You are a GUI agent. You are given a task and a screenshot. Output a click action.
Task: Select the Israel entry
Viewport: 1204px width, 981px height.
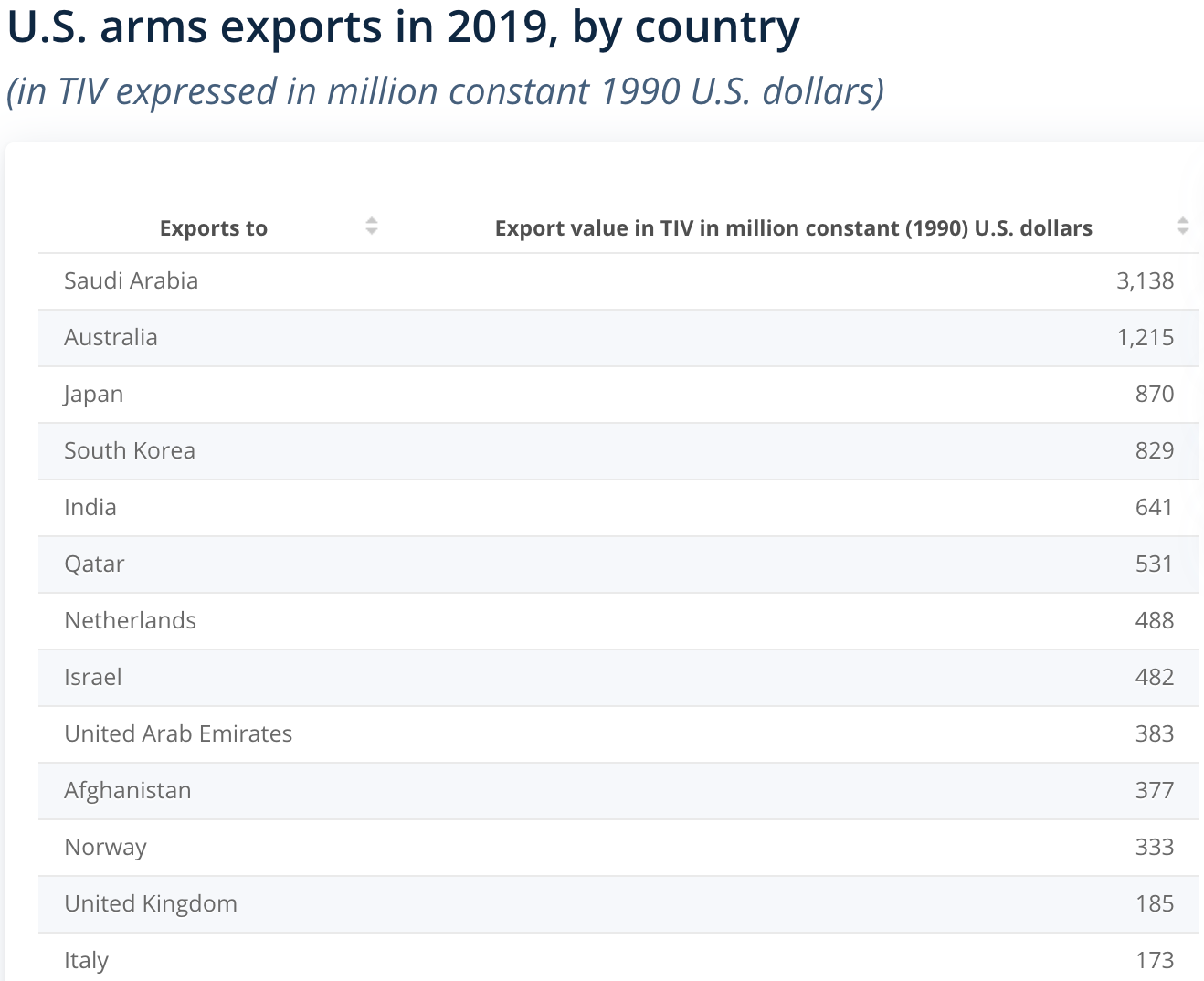[93, 677]
